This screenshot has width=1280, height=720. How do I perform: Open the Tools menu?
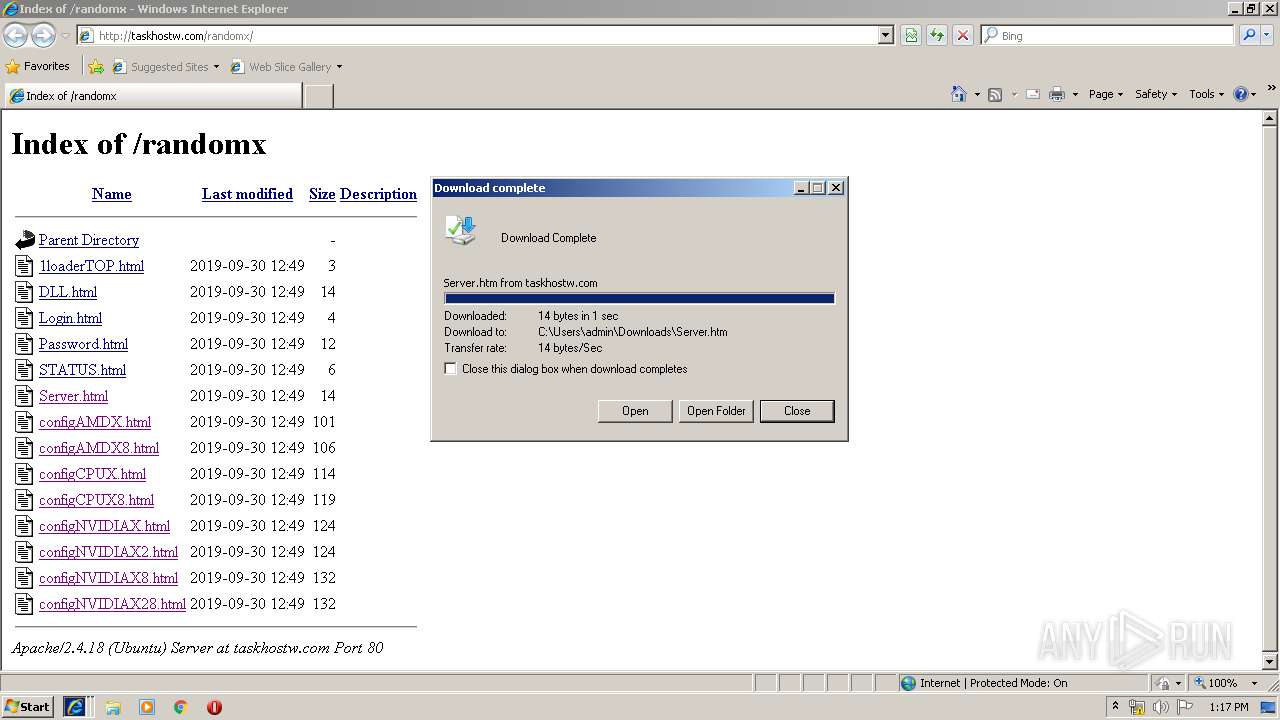(x=1207, y=94)
